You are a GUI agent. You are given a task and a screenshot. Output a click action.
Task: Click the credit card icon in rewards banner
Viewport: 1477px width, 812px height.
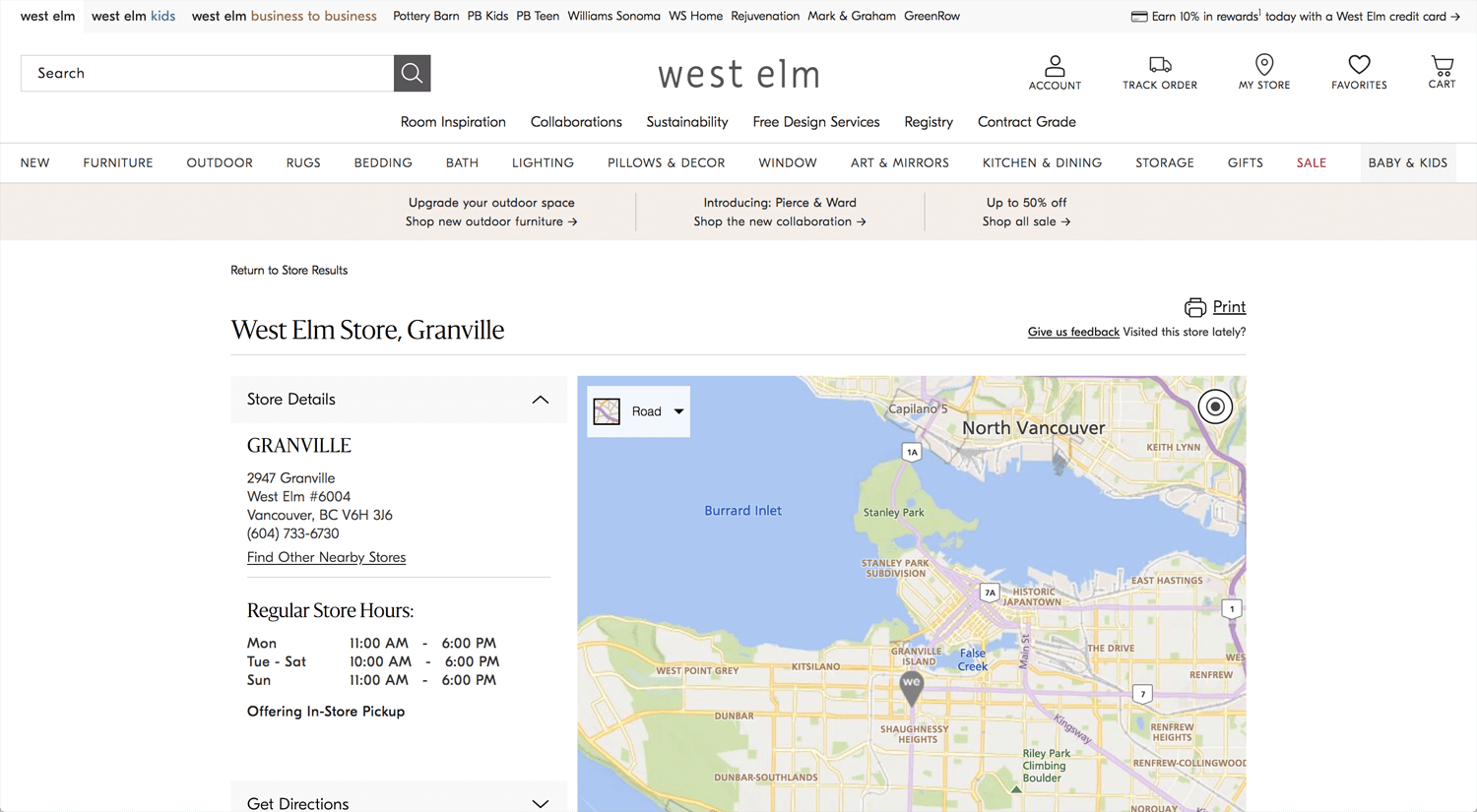point(1138,15)
